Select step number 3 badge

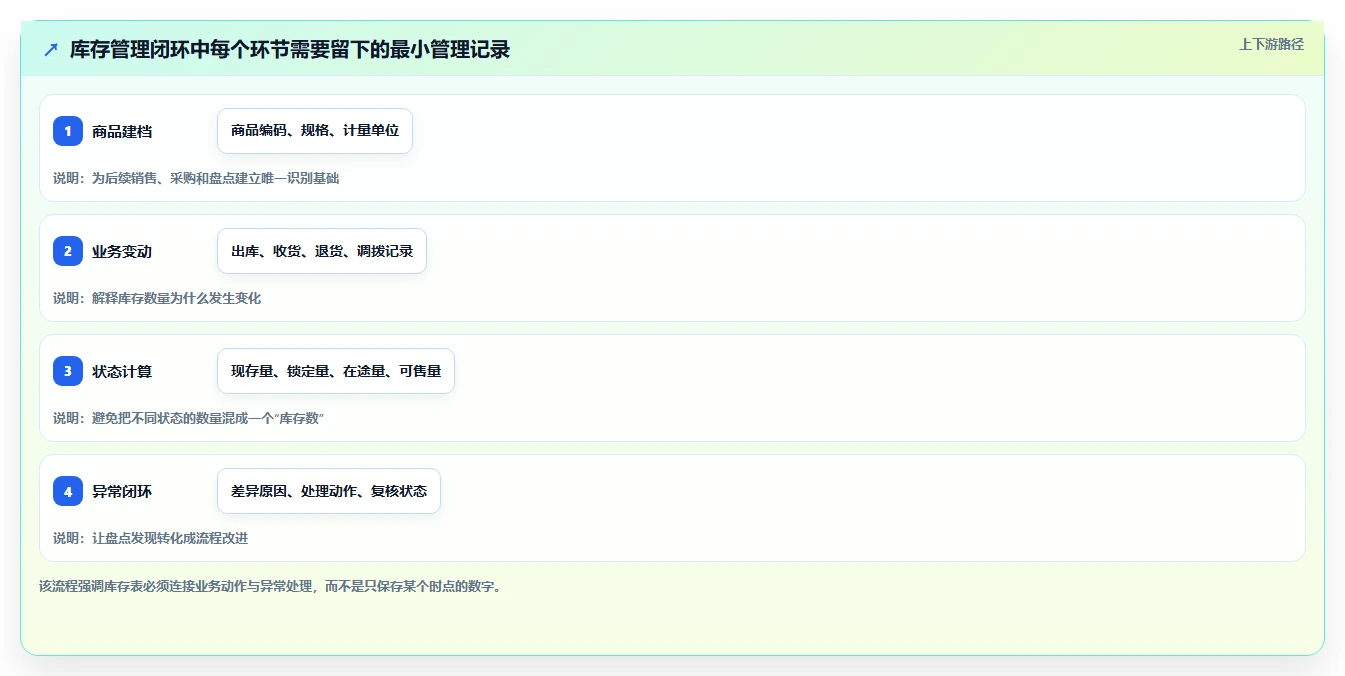click(x=68, y=371)
